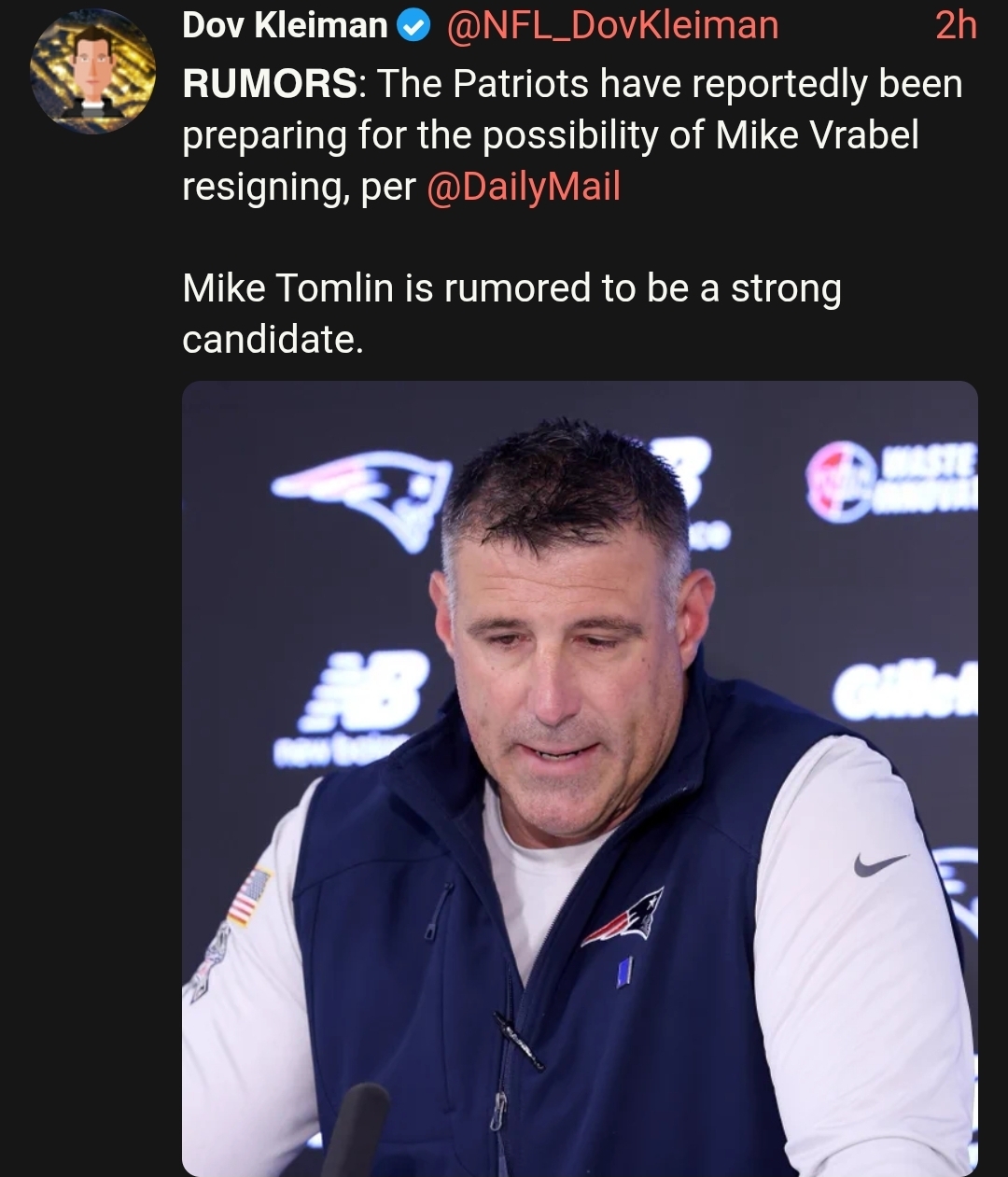This screenshot has height=1177, width=1008.
Task: Click the Nike swoosh on the sleeve
Action: pyautogui.click(x=880, y=863)
